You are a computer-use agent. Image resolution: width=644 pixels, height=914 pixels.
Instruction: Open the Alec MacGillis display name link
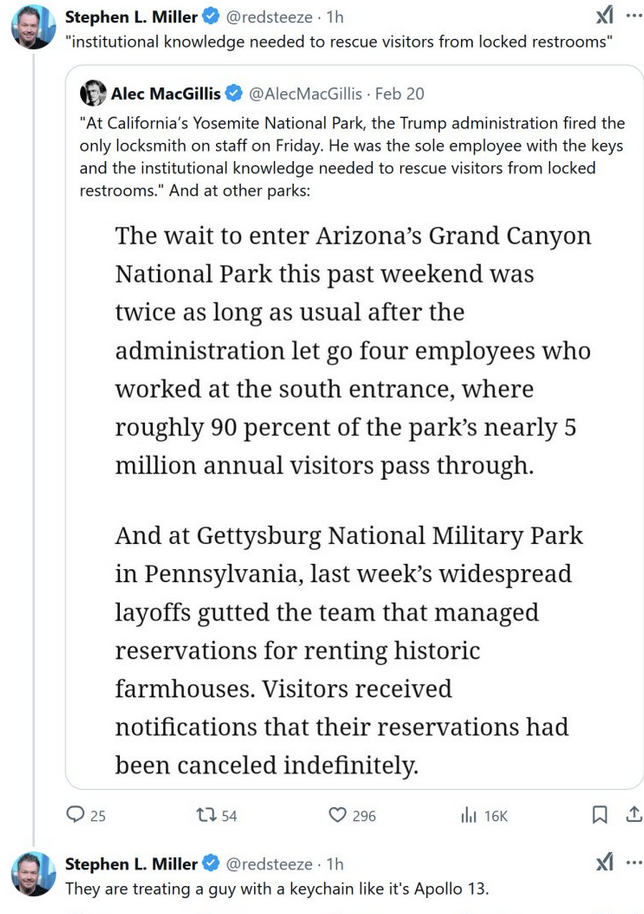[167, 93]
